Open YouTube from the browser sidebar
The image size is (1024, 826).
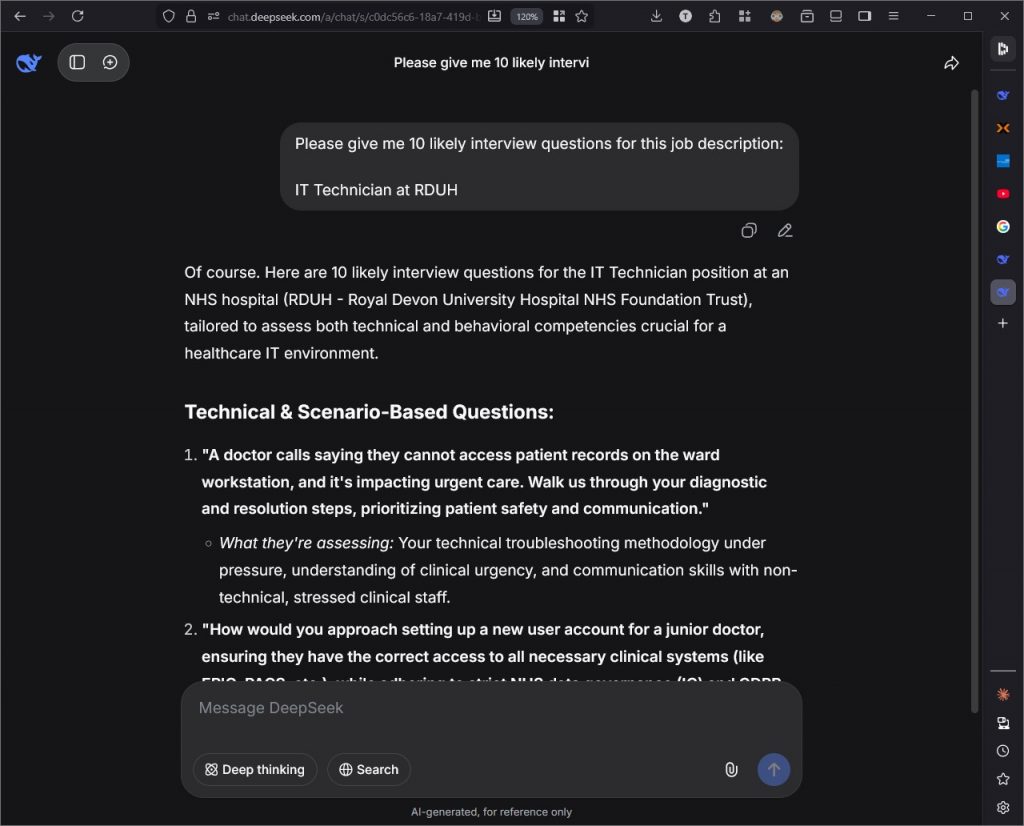[1003, 193]
